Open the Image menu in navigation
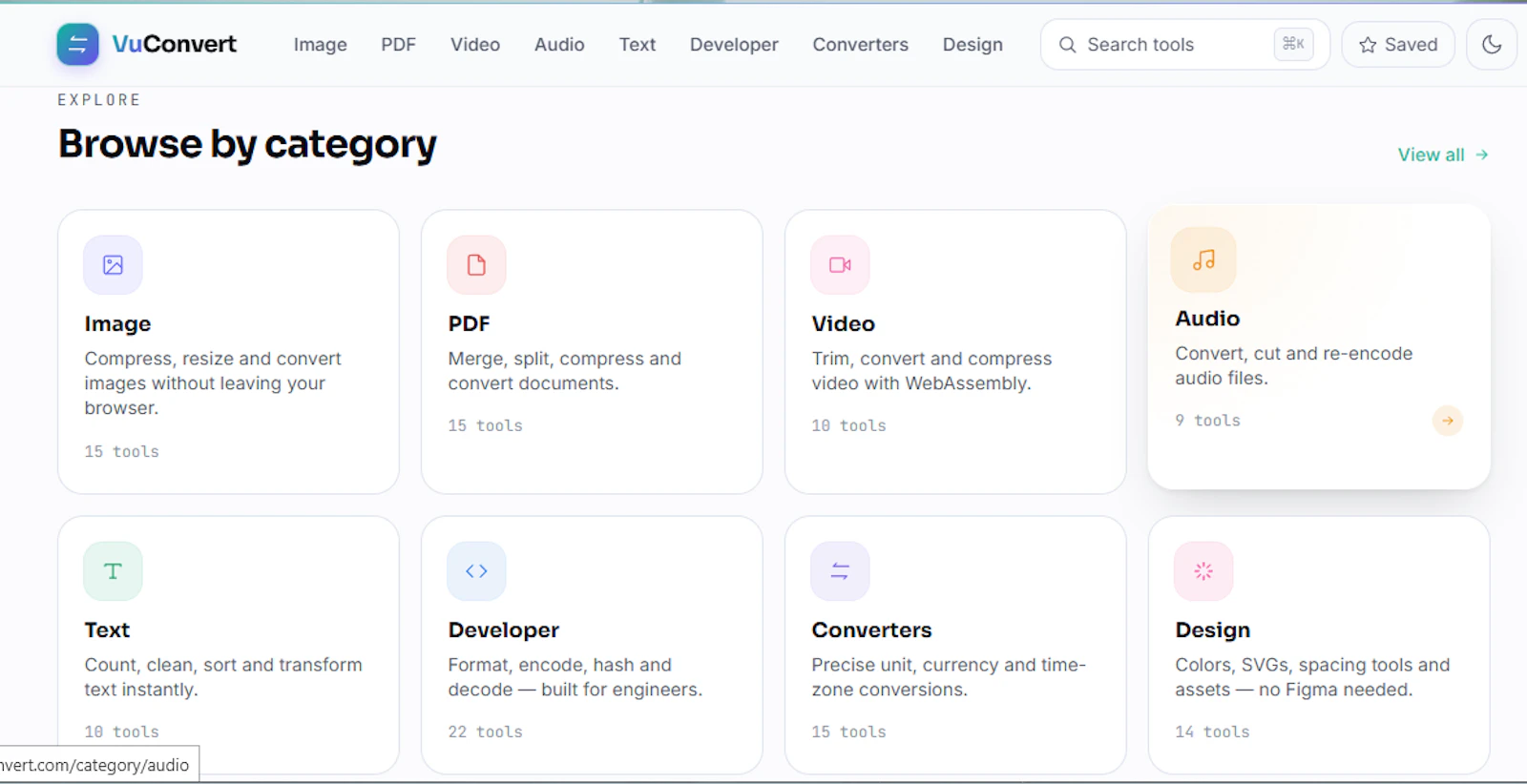Viewport: 1527px width, 784px height. pos(320,45)
